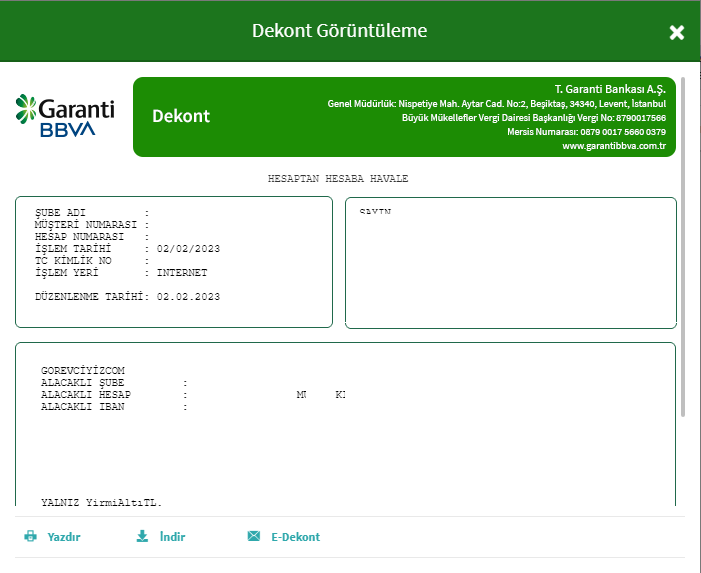701x573 pixels.
Task: Click the GOREVCİYİZCOM text line
Action: coord(83,371)
